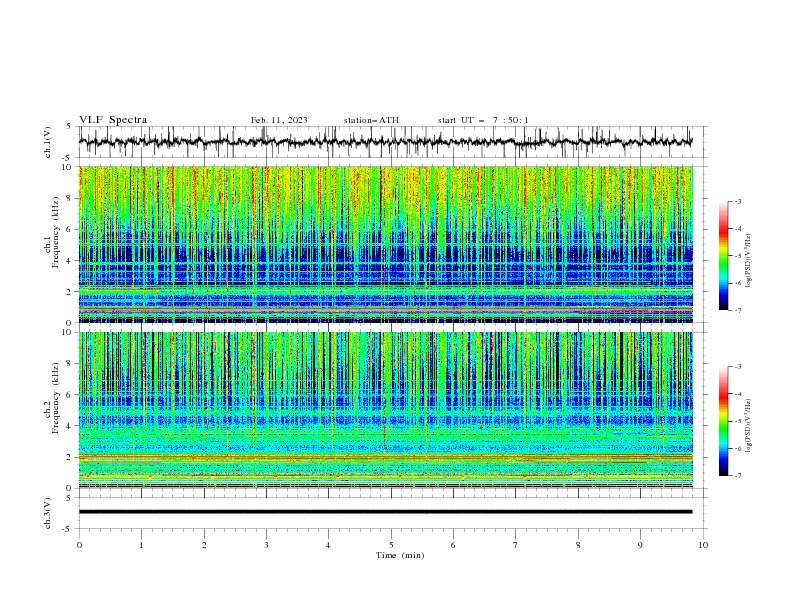Viewport: 792px width, 612px height.
Task: Click the ch.1 colorbar "log(PSD)(V²/Hz)" label
Action: pyautogui.click(x=749, y=260)
